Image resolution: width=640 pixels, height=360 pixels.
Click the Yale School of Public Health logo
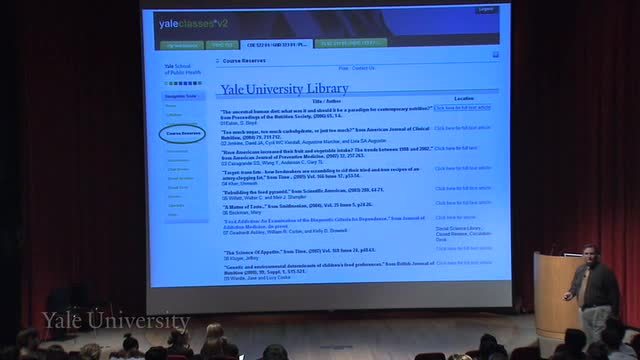coord(182,69)
